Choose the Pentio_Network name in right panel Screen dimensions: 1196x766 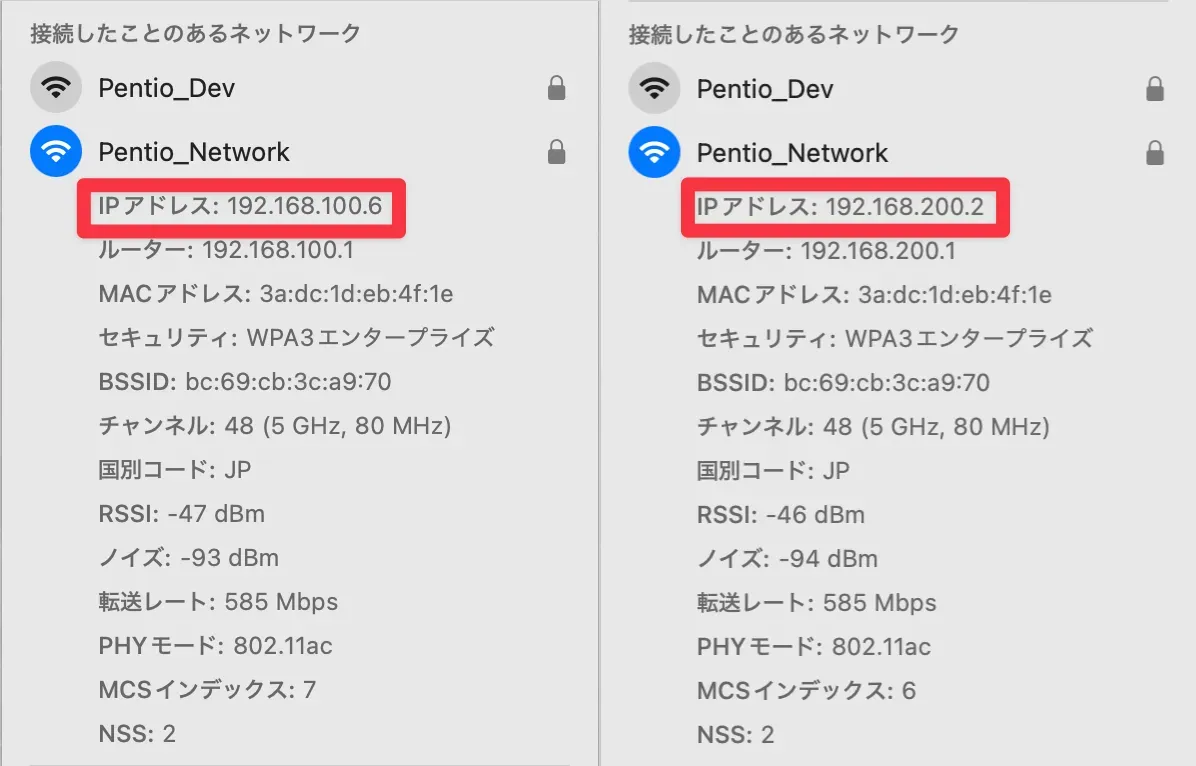click(x=792, y=153)
